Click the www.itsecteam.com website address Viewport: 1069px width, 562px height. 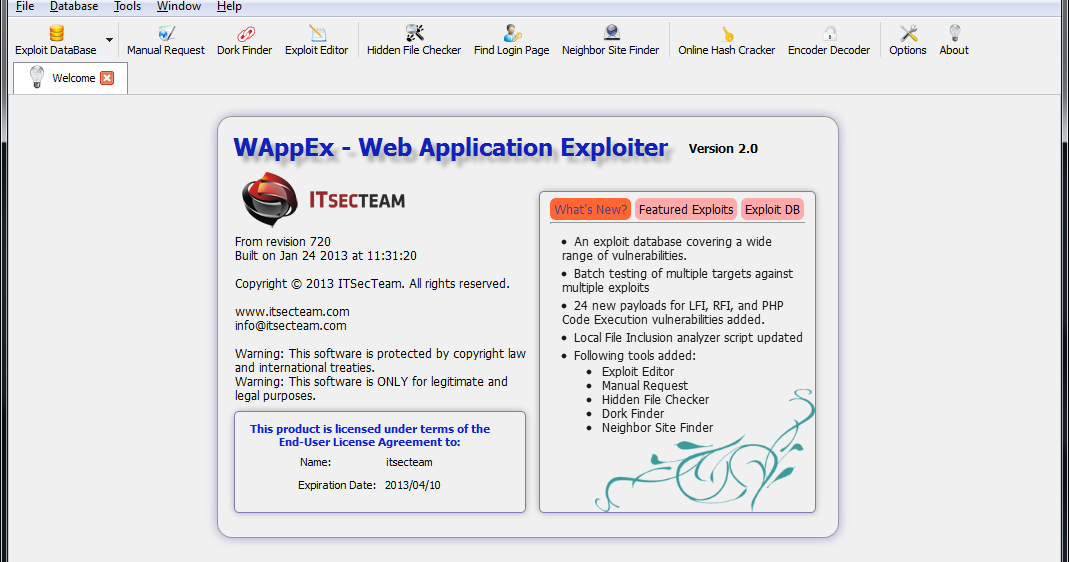pos(292,312)
